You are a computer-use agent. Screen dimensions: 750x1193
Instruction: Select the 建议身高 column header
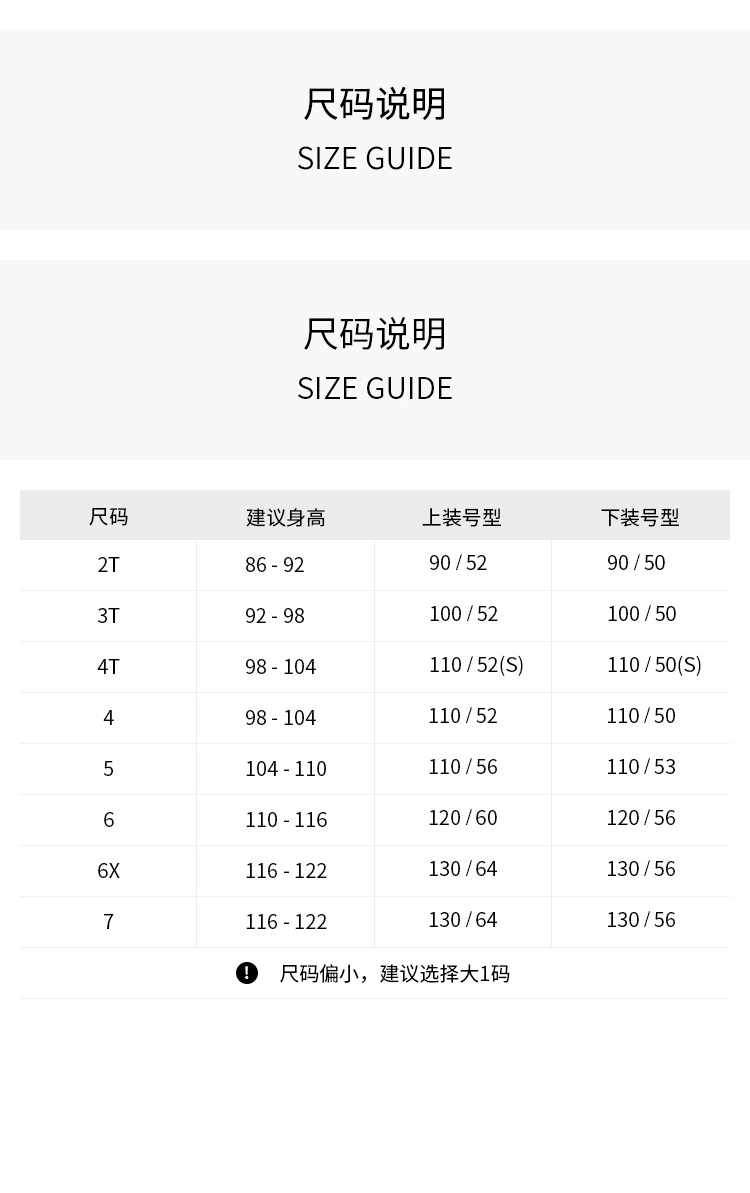286,517
